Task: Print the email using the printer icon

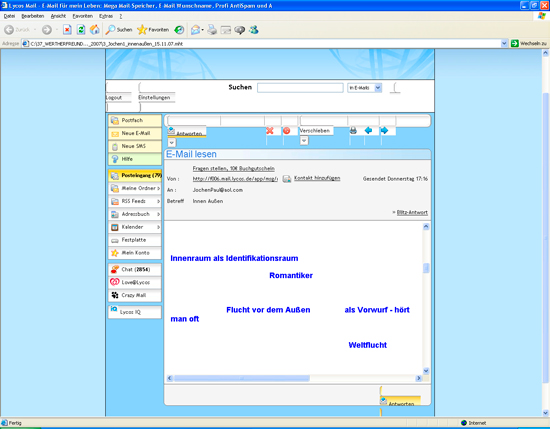Action: click(353, 130)
